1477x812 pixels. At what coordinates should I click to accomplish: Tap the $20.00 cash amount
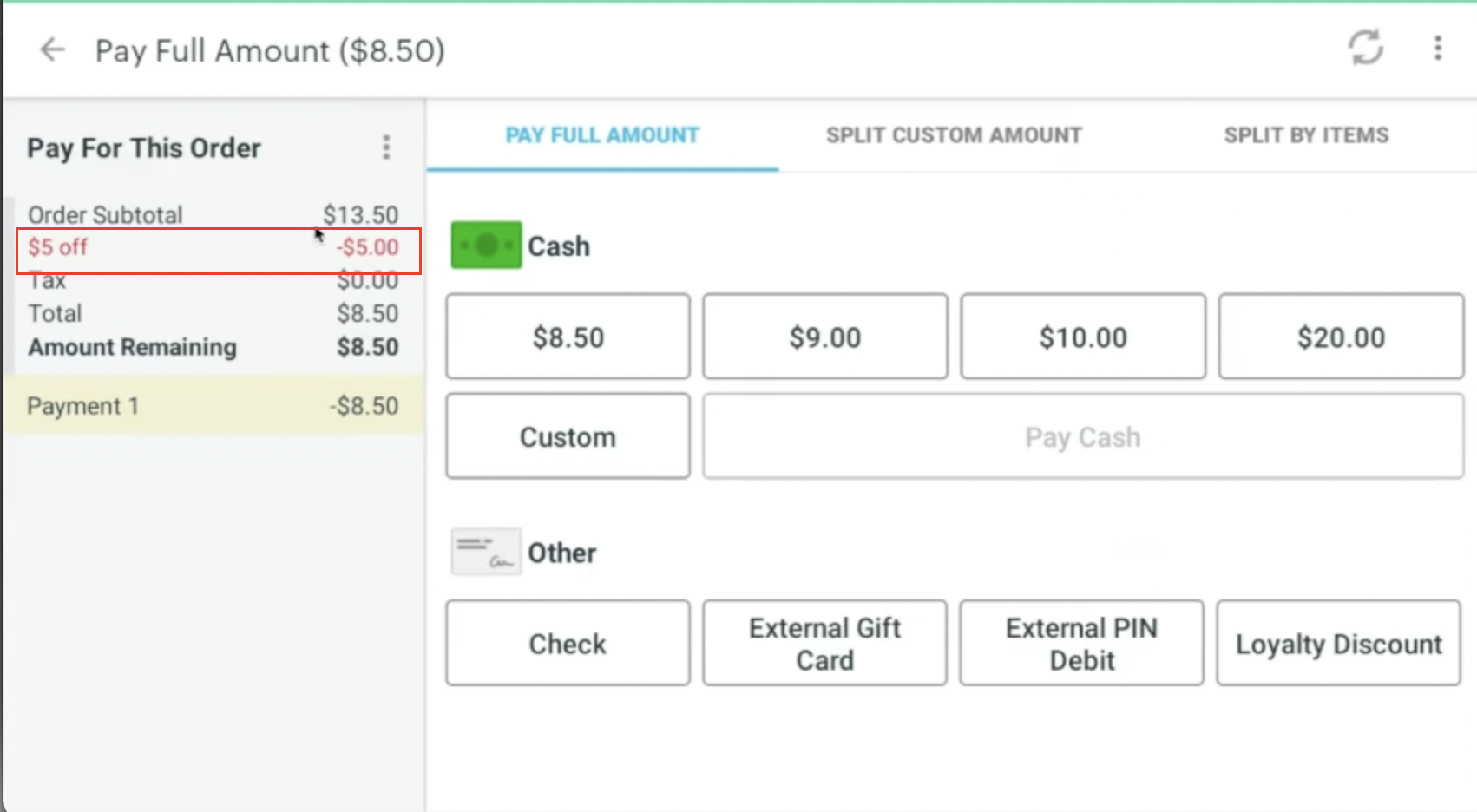(1341, 337)
